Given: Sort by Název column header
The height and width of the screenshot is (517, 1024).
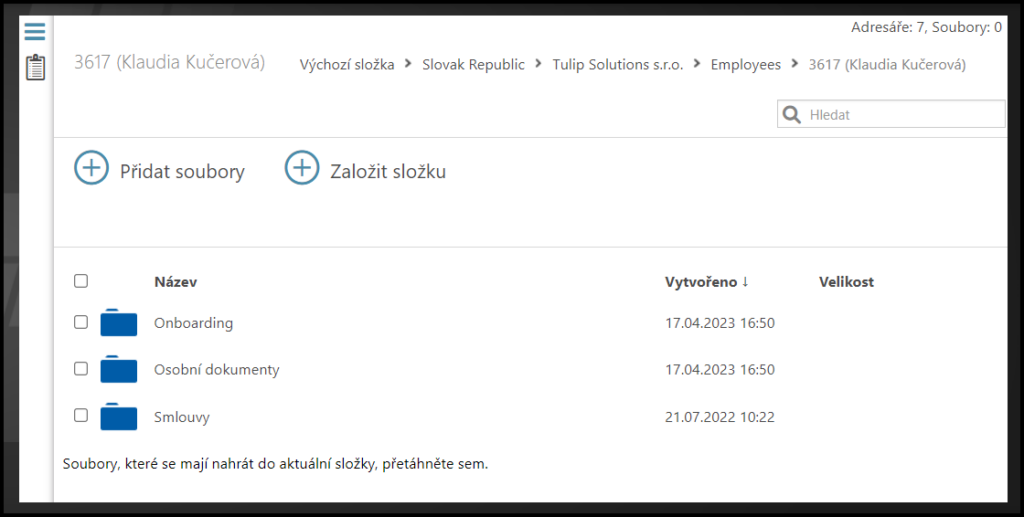Looking at the screenshot, I should tap(175, 282).
